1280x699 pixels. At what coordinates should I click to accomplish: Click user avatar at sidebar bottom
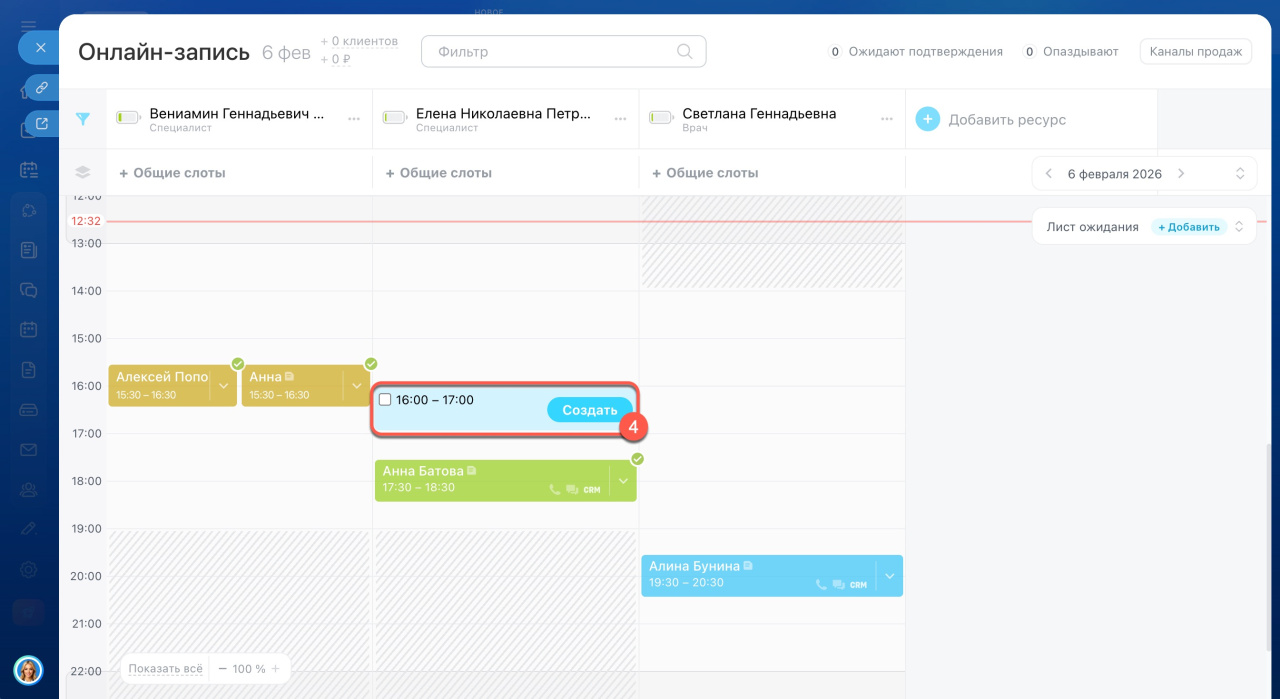pos(29,669)
